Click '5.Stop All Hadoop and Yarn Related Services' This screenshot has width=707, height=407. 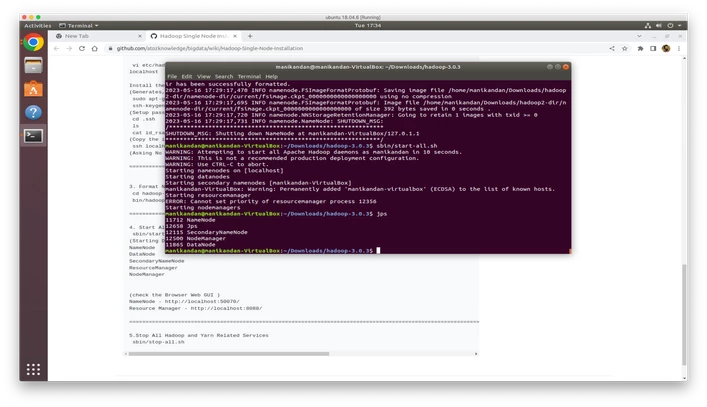pos(198,335)
